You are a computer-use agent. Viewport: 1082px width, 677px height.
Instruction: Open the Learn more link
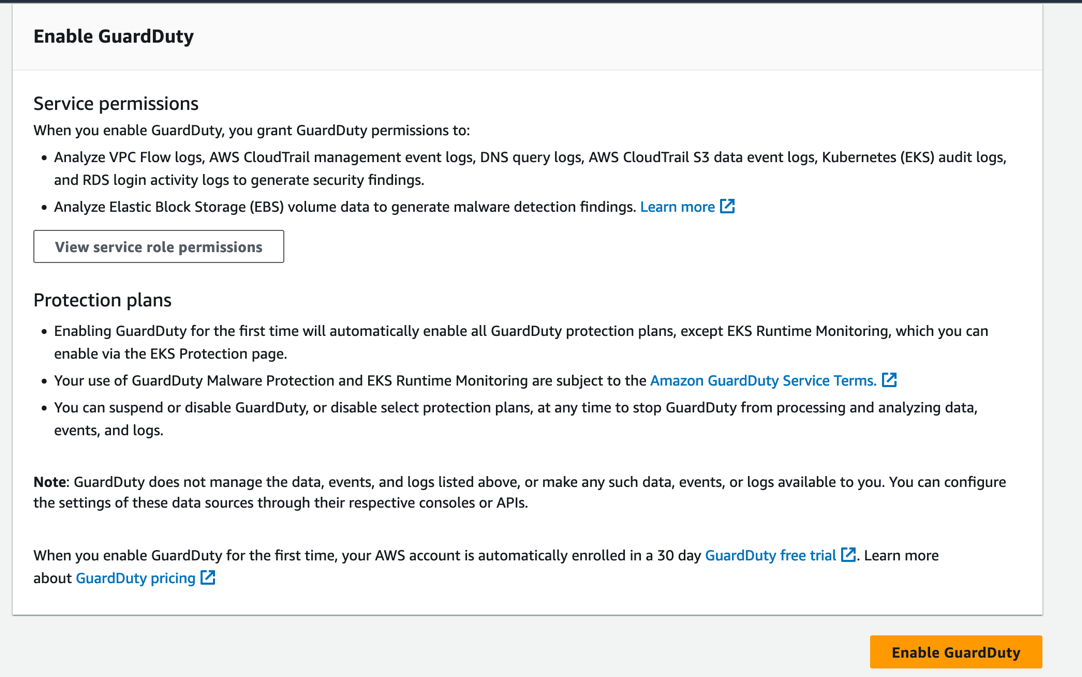677,207
